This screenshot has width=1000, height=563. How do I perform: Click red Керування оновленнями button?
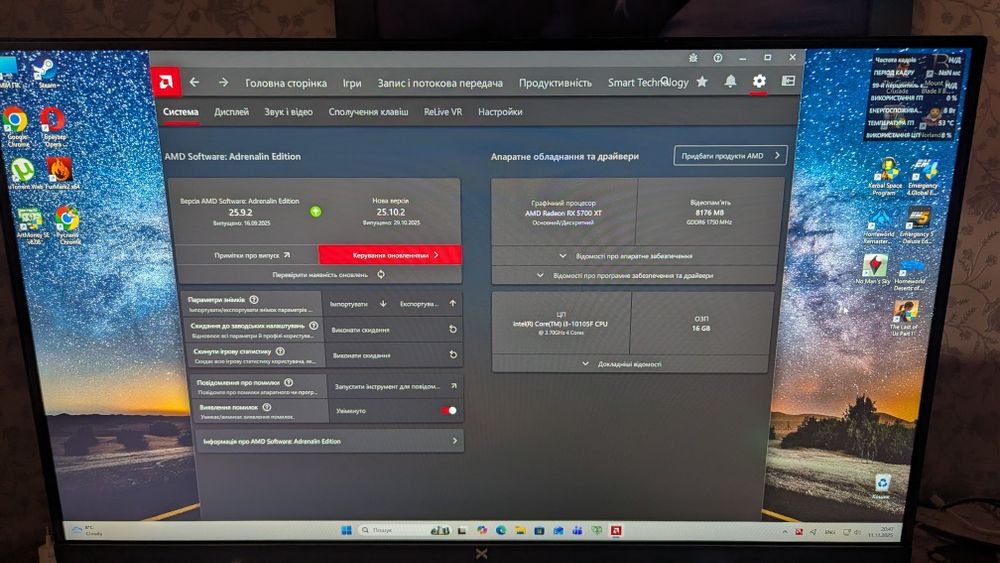(x=390, y=255)
